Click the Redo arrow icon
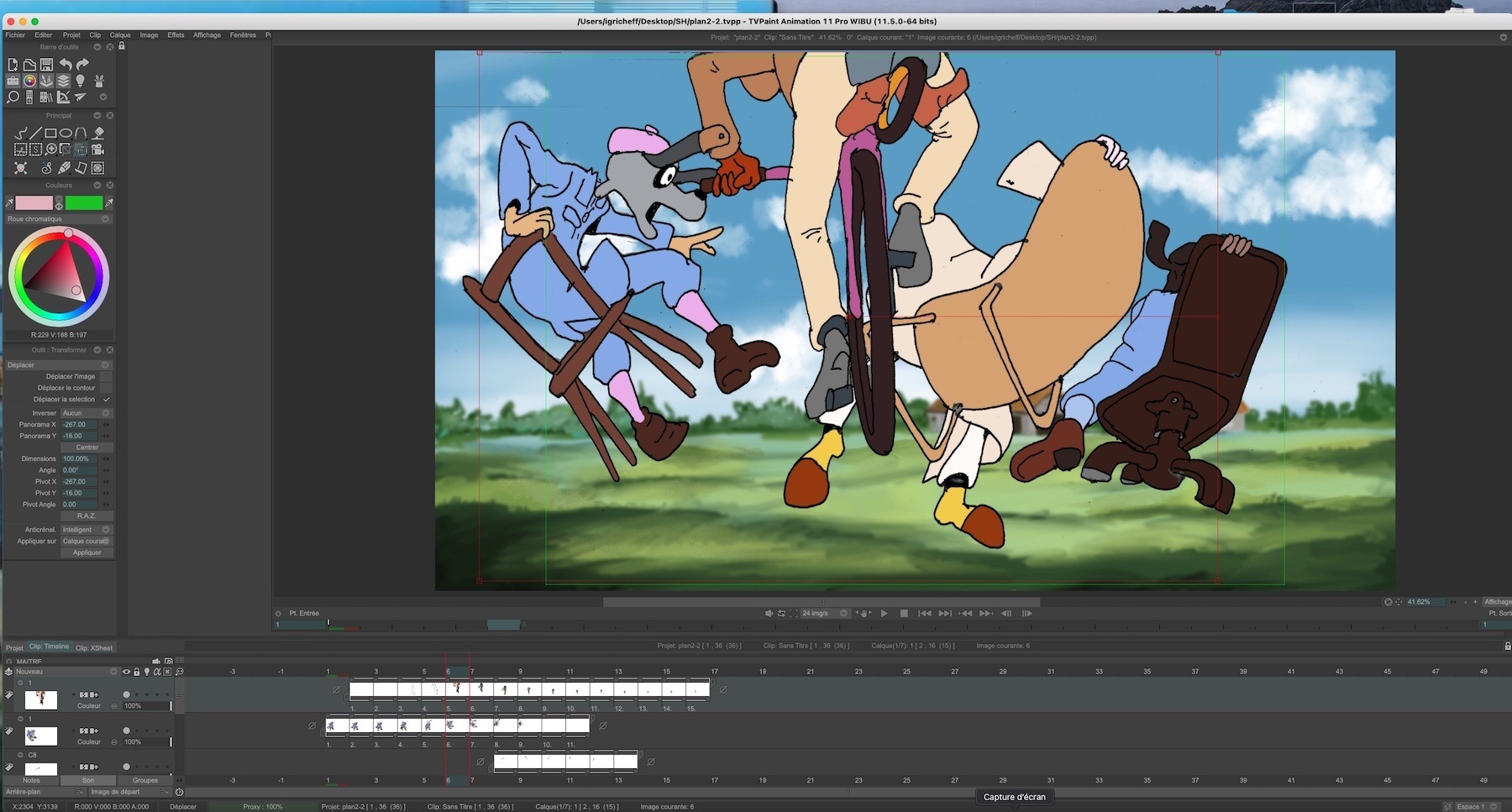This screenshot has width=1512, height=812. 82,65
